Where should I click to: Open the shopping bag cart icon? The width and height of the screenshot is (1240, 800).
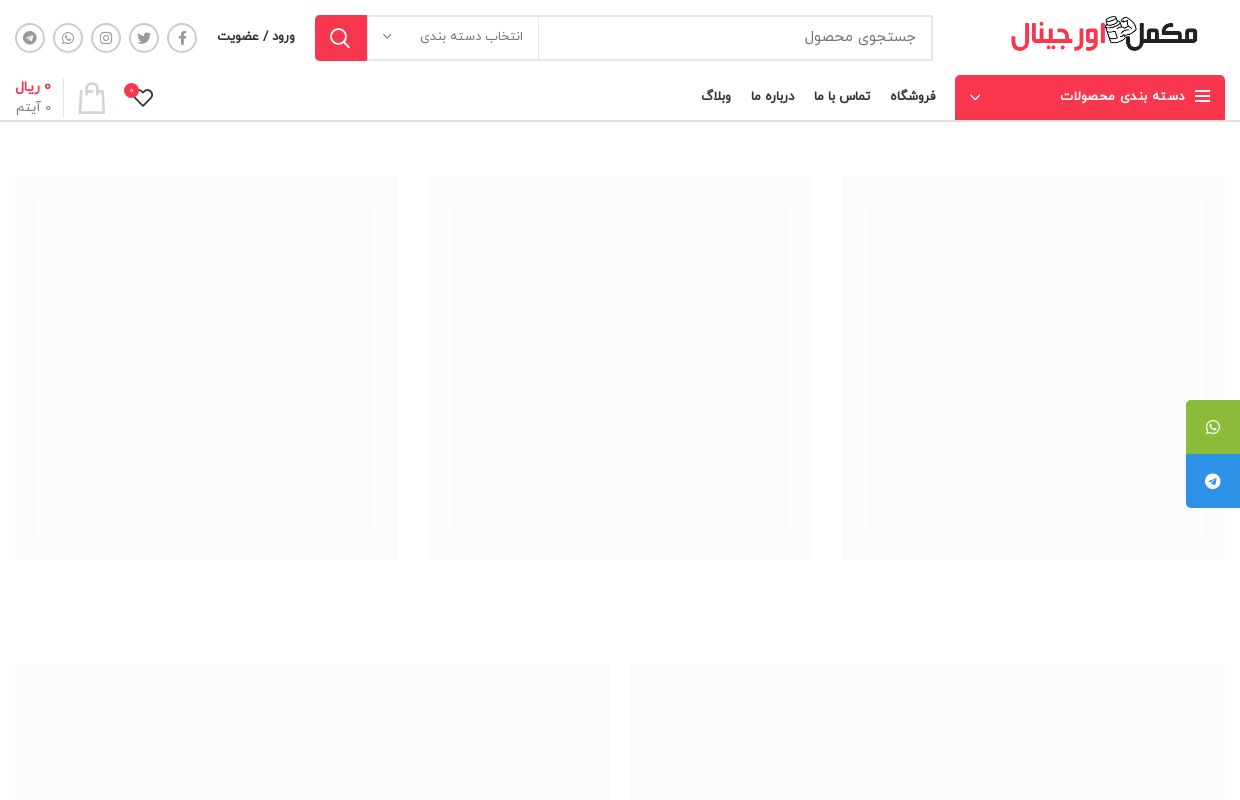[92, 98]
